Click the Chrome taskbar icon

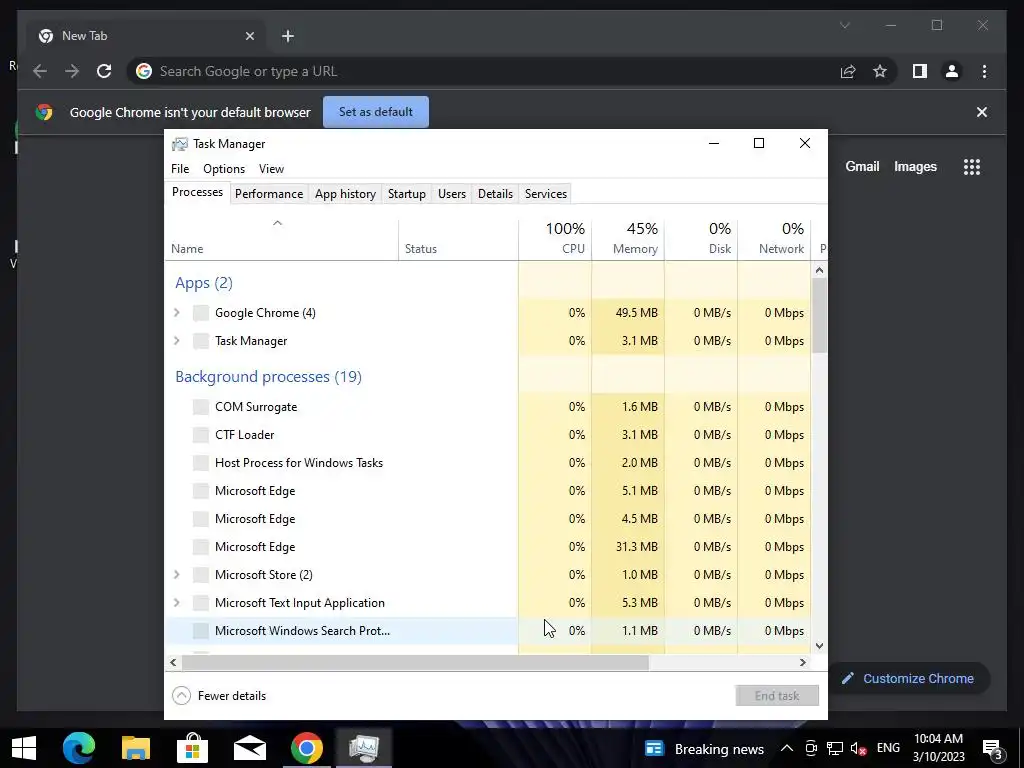[306, 748]
